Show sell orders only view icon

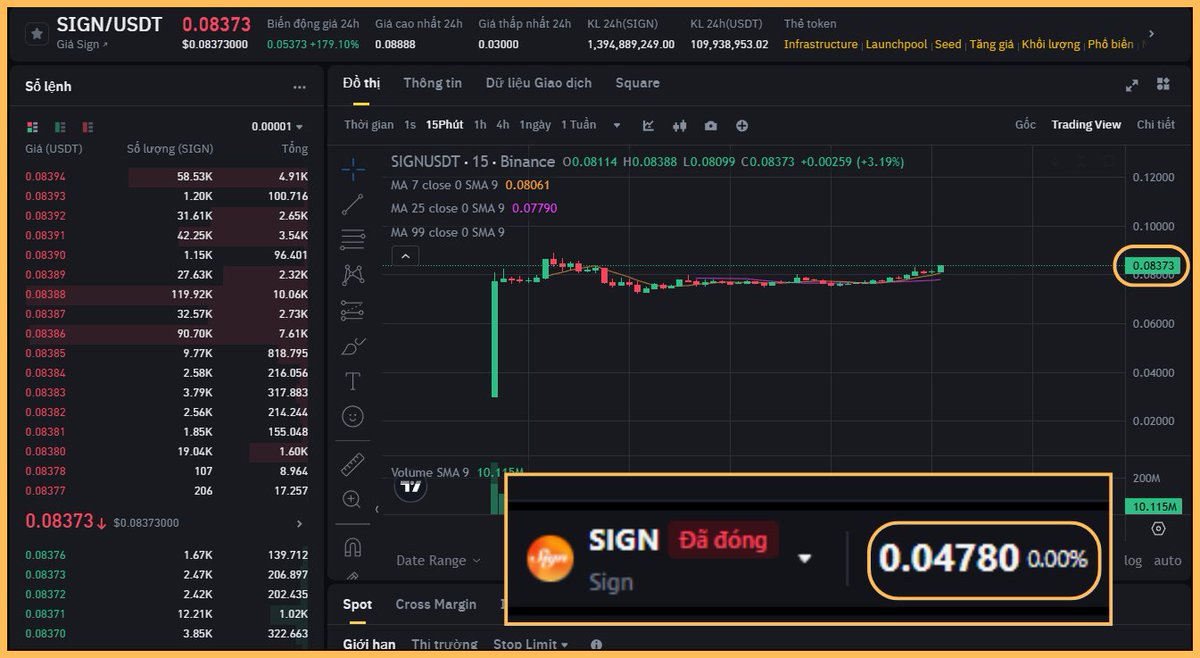point(88,127)
